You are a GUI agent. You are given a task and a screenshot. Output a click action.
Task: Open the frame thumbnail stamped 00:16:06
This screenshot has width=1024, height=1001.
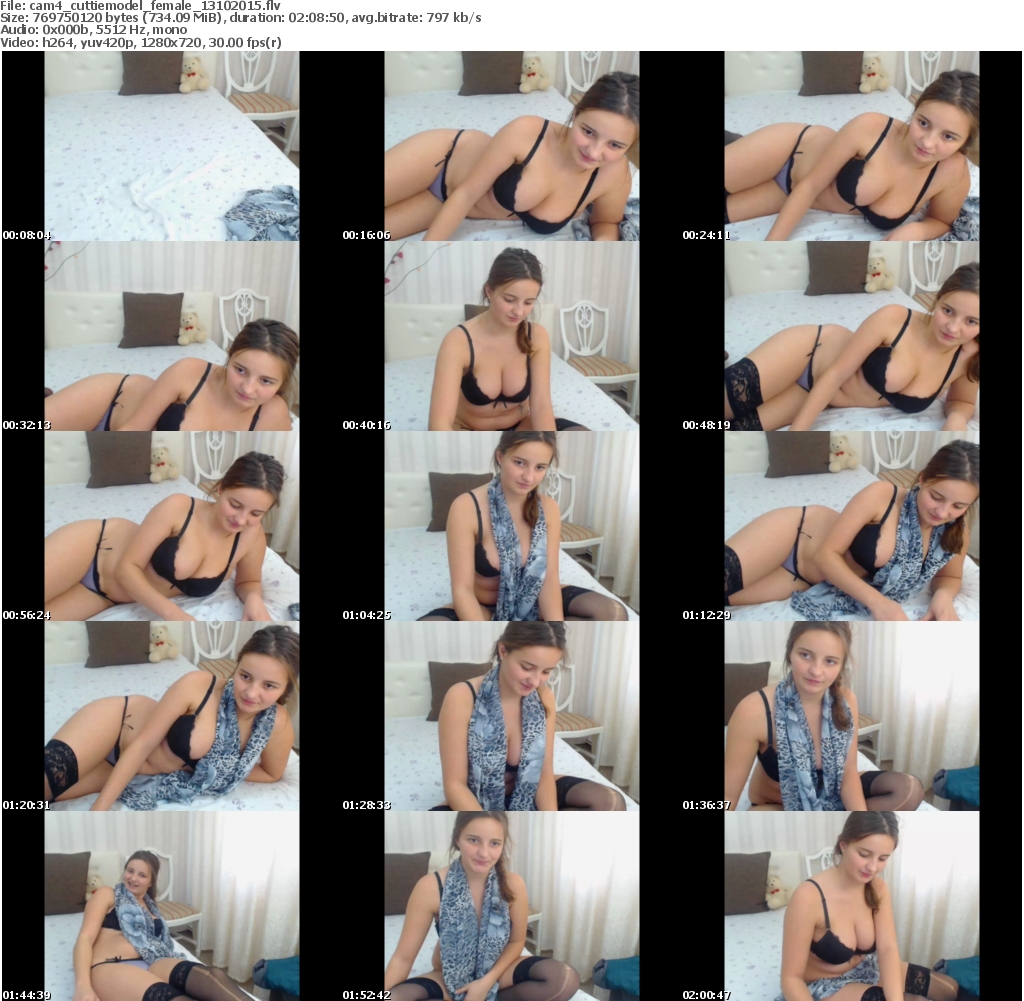[512, 146]
